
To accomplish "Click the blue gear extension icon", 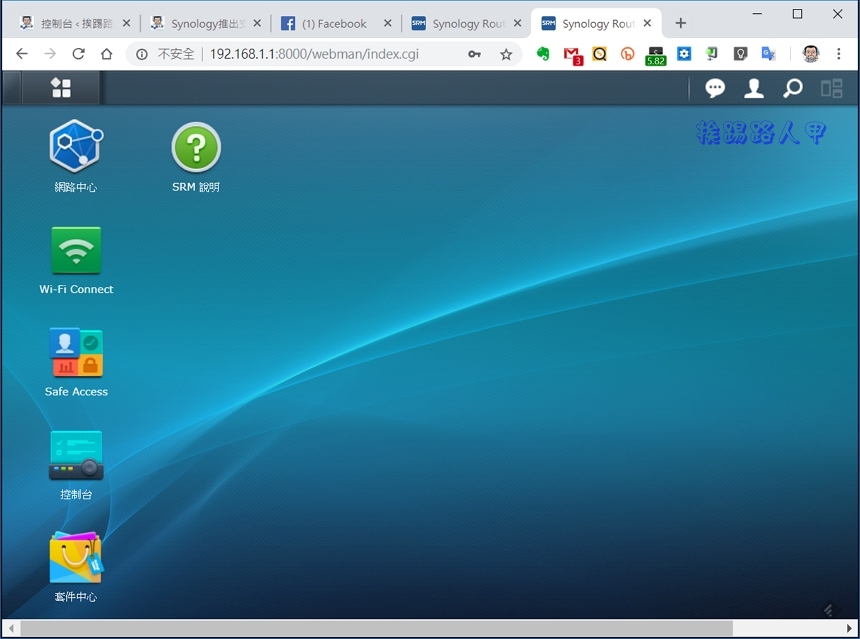I will click(684, 54).
